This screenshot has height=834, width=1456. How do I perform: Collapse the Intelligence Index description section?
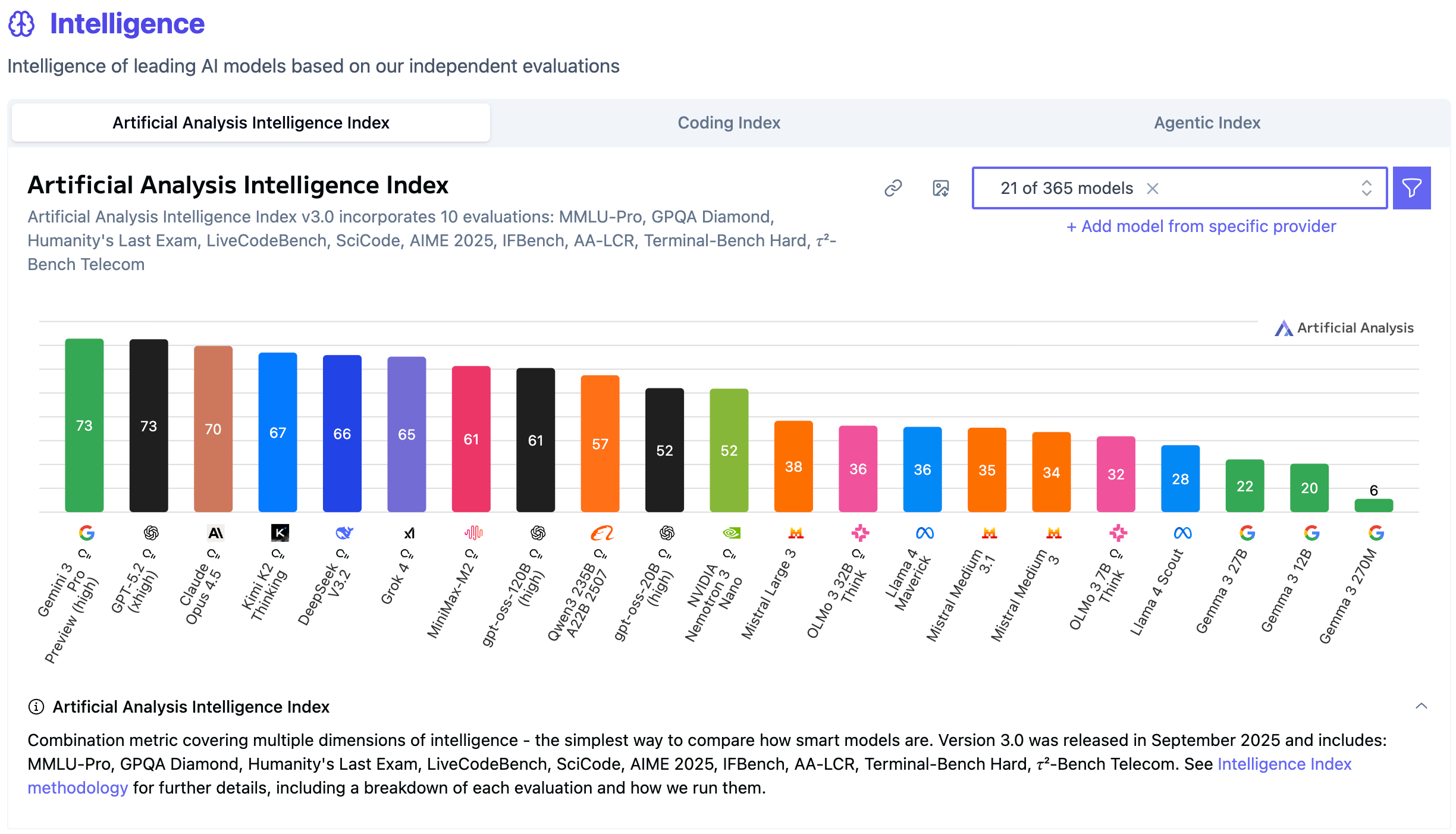coord(1422,706)
